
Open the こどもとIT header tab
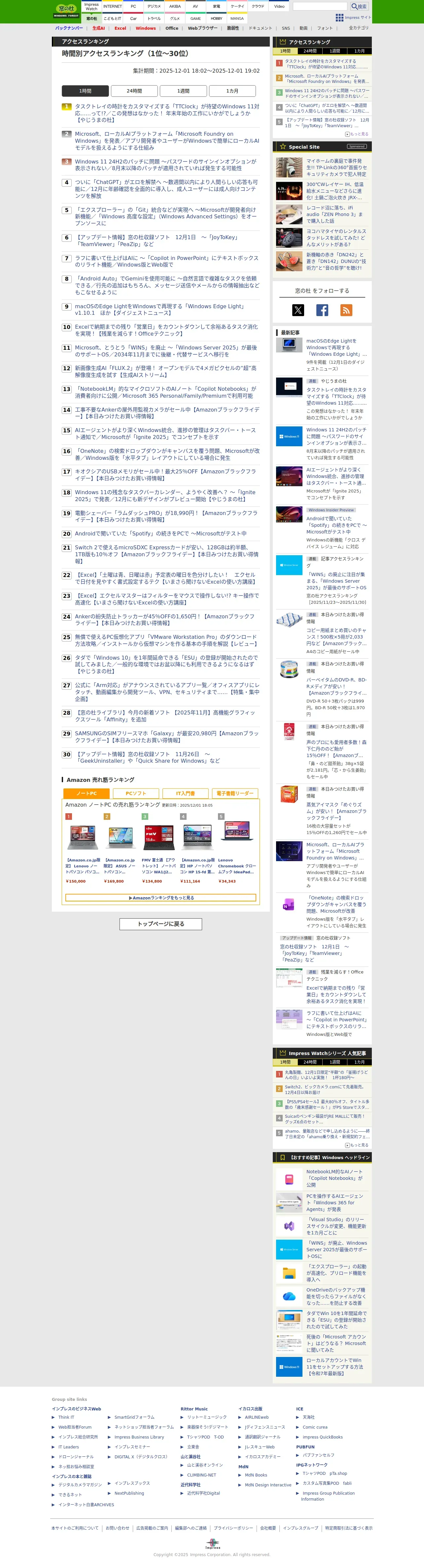(x=113, y=18)
